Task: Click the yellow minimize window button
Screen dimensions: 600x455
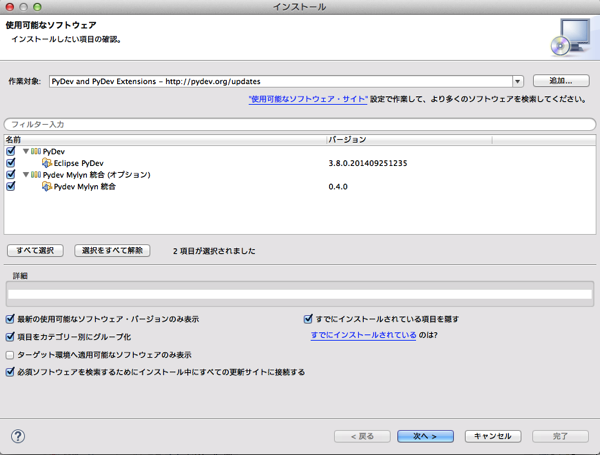Action: click(23, 7)
